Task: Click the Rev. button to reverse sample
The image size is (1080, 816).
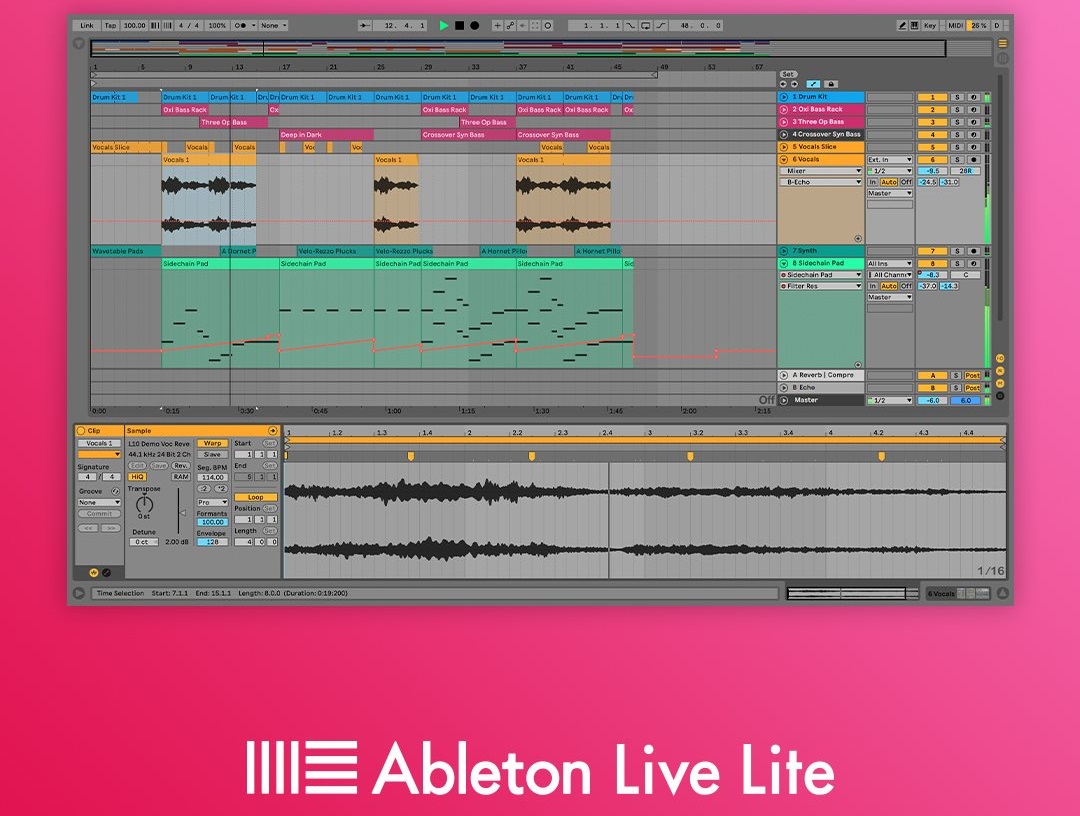Action: pos(180,466)
